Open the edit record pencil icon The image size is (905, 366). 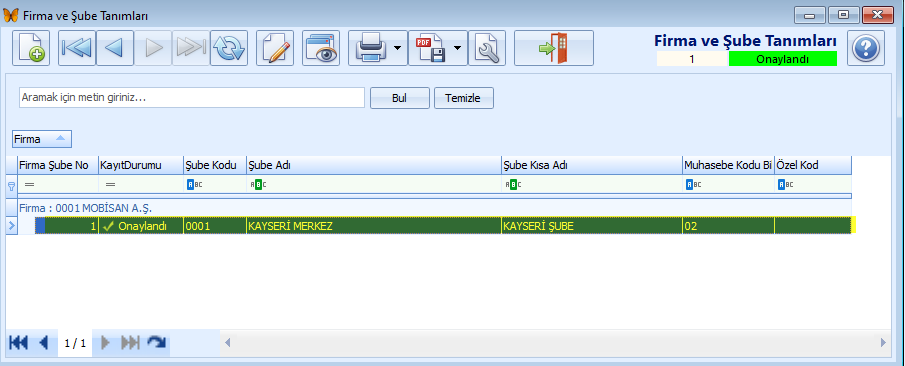point(275,48)
